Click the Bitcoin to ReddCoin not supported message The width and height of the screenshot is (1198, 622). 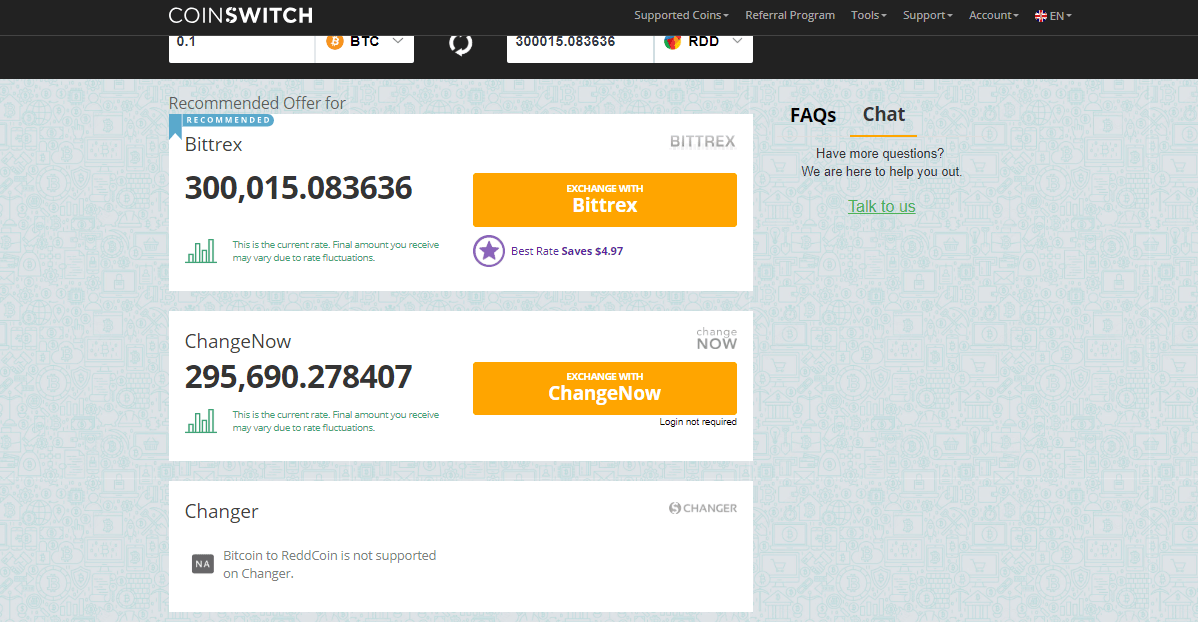tap(329, 565)
